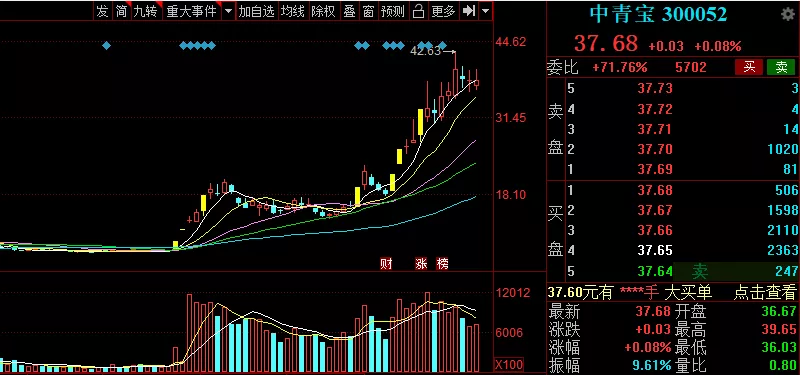Open the 预测 forecast tool
This screenshot has width=800, height=375.
[x=393, y=11]
